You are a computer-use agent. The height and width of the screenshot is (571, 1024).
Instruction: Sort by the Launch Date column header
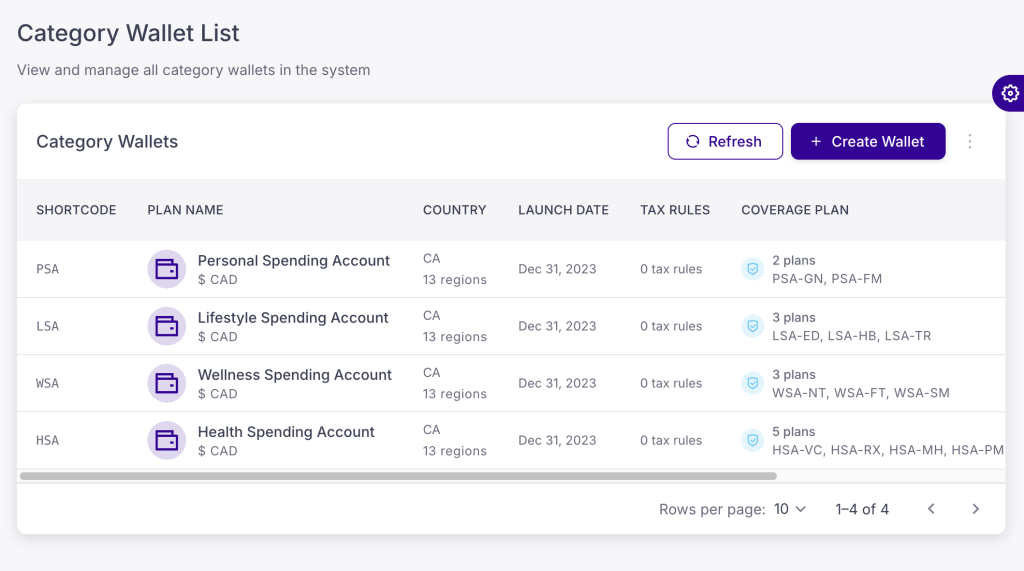[563, 210]
